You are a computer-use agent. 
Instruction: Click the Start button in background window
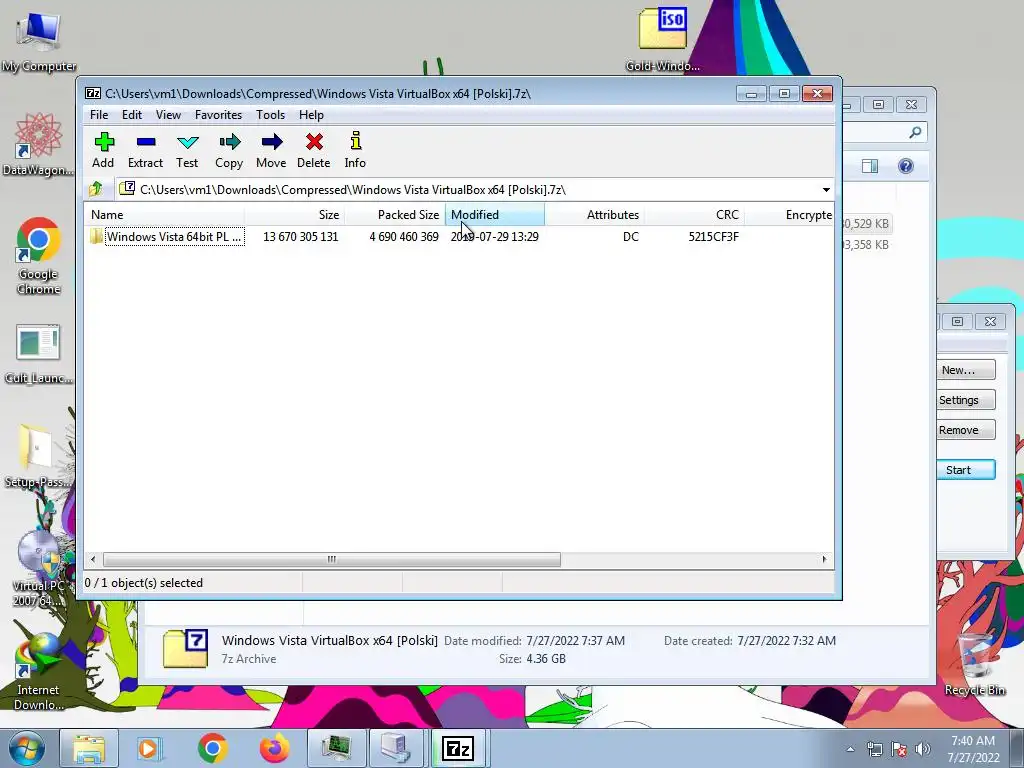[966, 470]
